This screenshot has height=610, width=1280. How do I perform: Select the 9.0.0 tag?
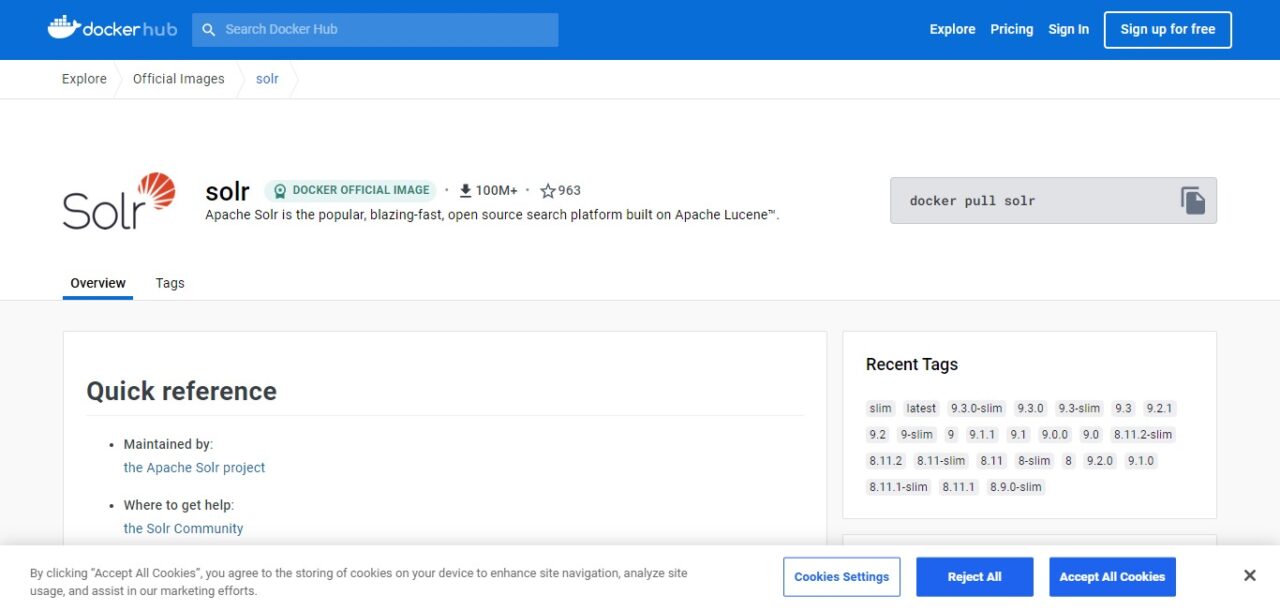coord(1054,434)
